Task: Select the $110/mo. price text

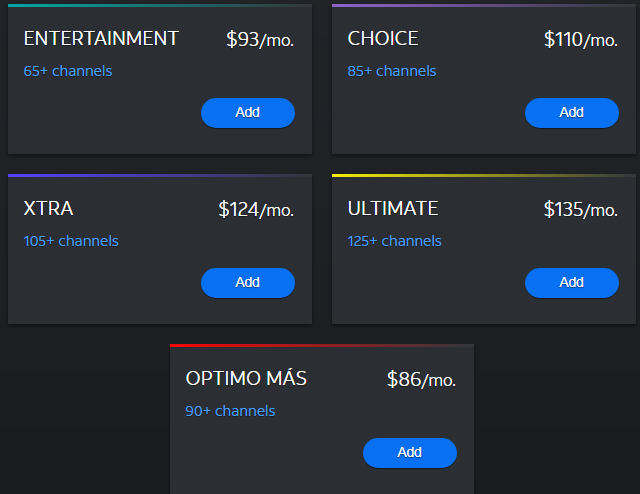Action: pyautogui.click(x=581, y=40)
